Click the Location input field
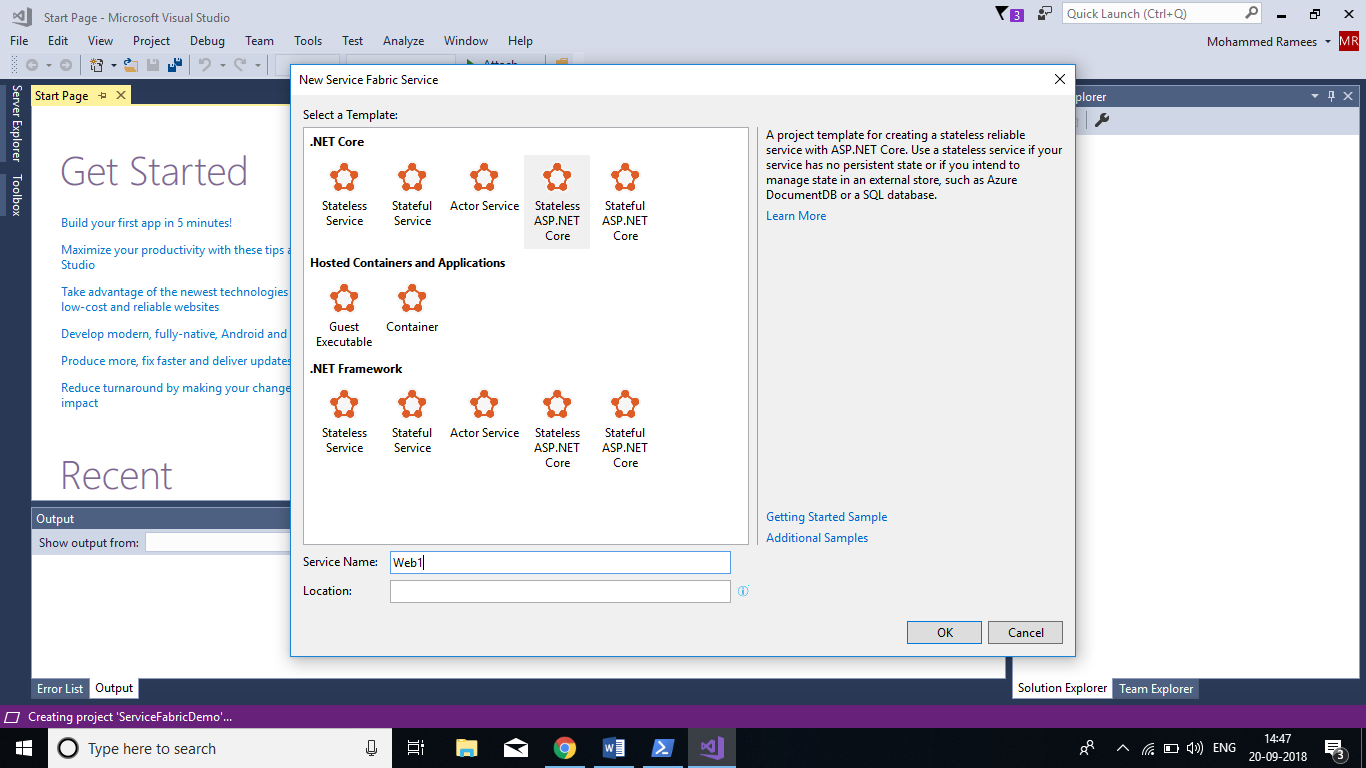This screenshot has height=768, width=1366. click(560, 592)
